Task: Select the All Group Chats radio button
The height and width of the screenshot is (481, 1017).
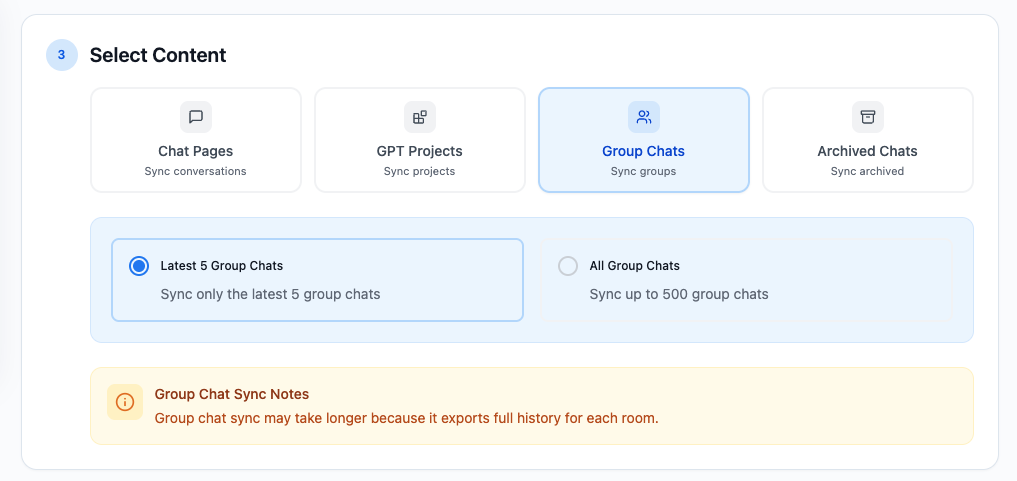Action: (x=568, y=266)
